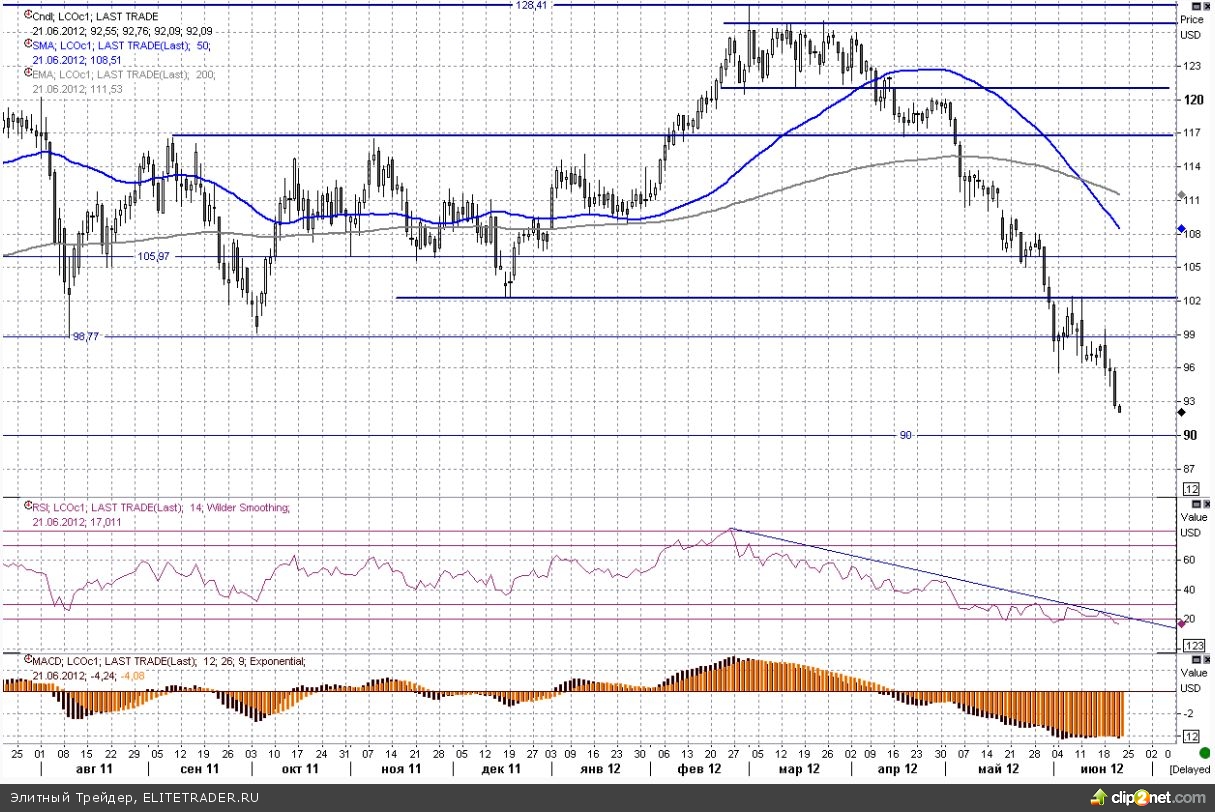Click the Cndl candlestick series icon
Viewport: 1215px width, 812px height.
point(29,14)
